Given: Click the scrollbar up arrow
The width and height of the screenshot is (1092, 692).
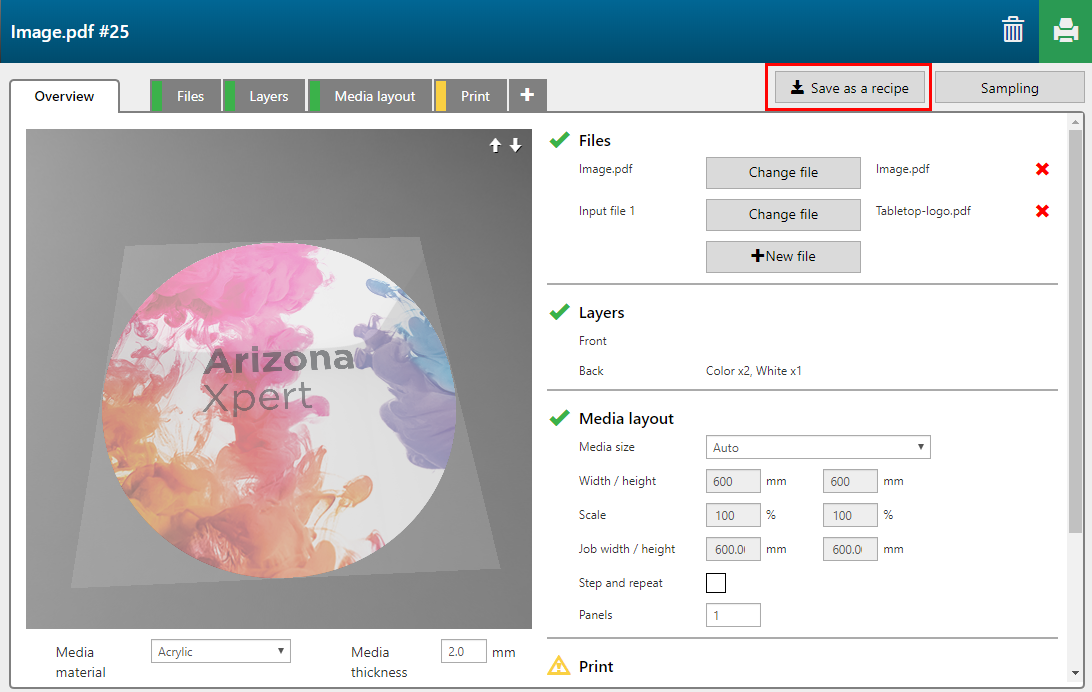Looking at the screenshot, I should [1075, 121].
